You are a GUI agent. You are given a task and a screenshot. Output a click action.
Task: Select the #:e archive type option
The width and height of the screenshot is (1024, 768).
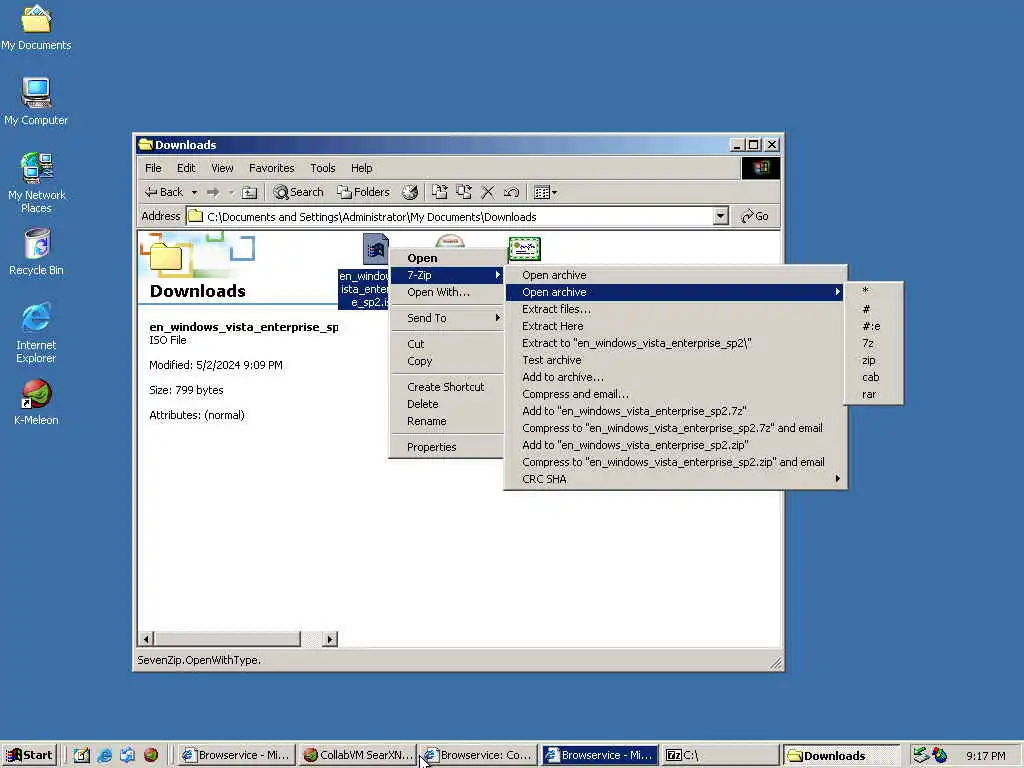click(874, 326)
